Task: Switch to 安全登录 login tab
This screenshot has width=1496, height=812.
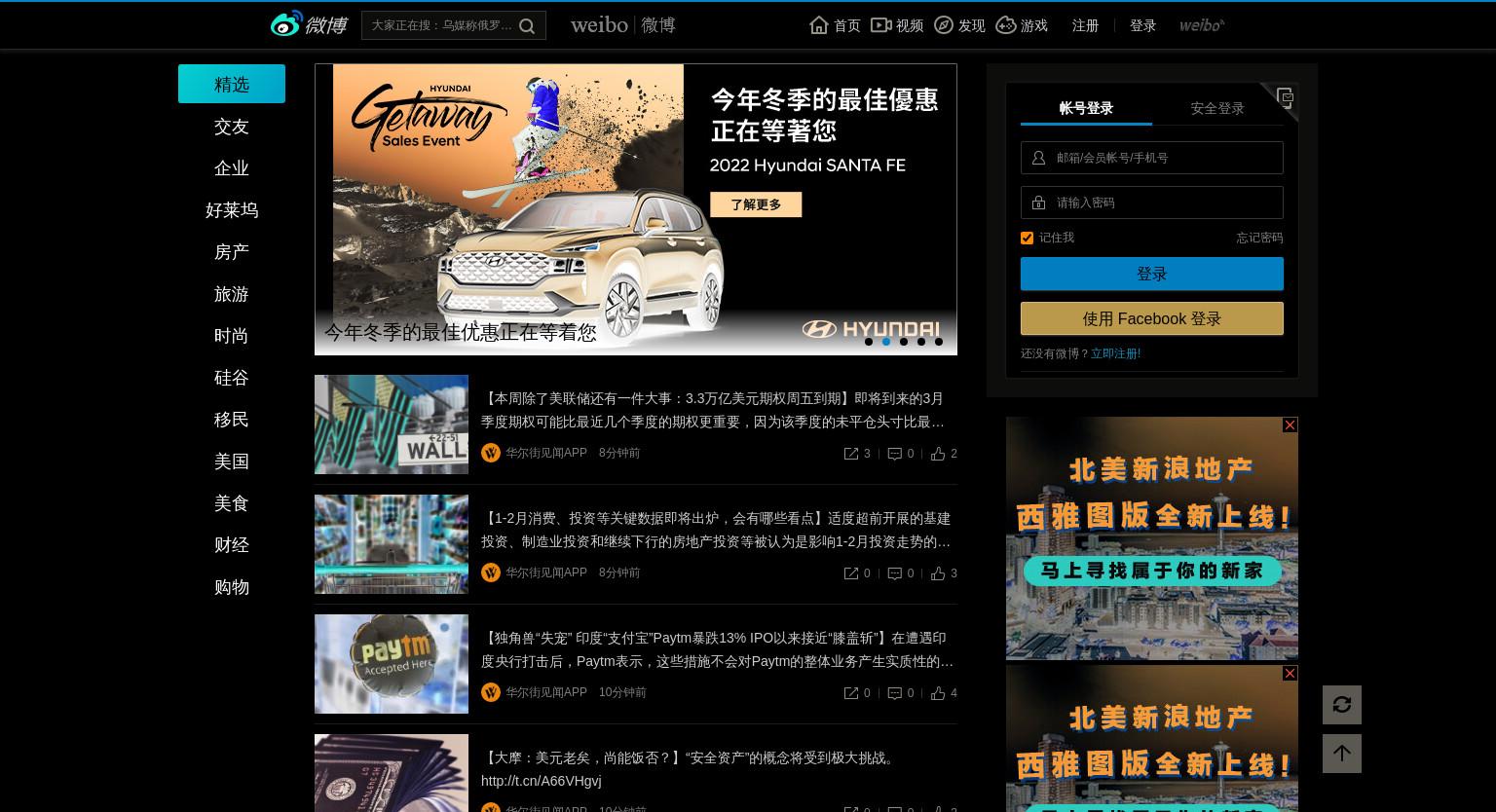Action: click(x=1217, y=108)
